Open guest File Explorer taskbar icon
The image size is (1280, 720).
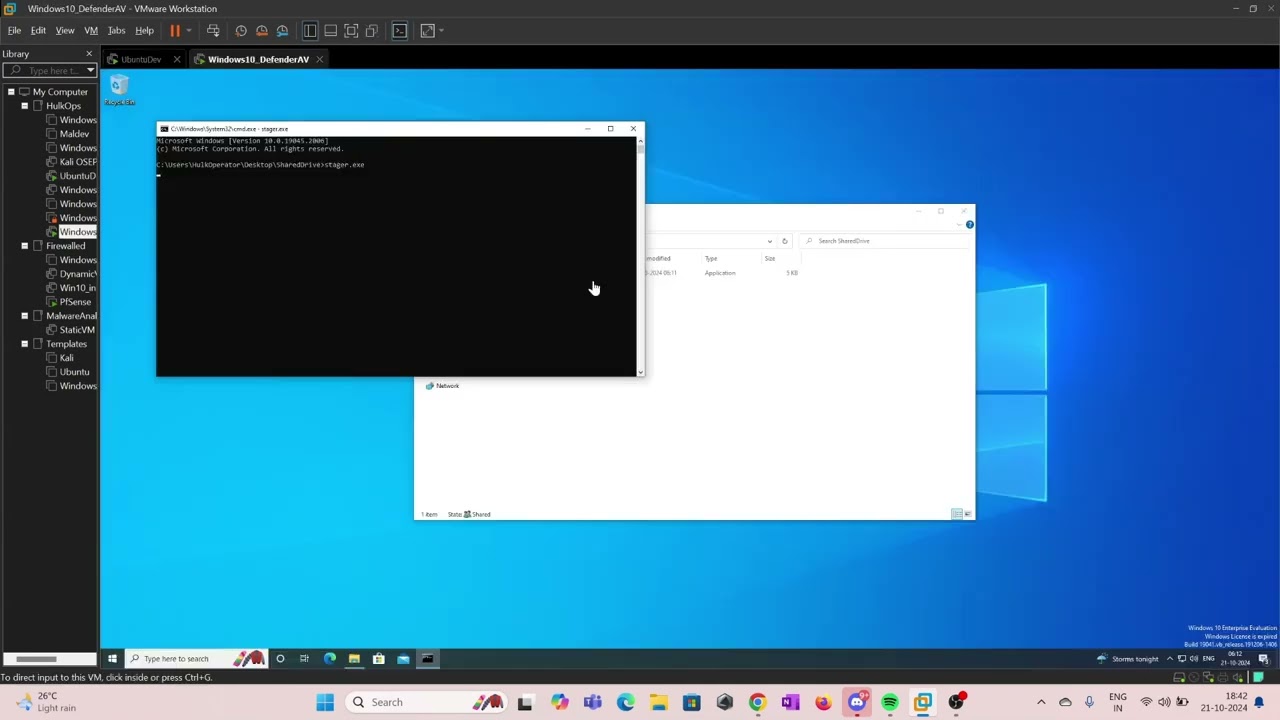point(354,659)
